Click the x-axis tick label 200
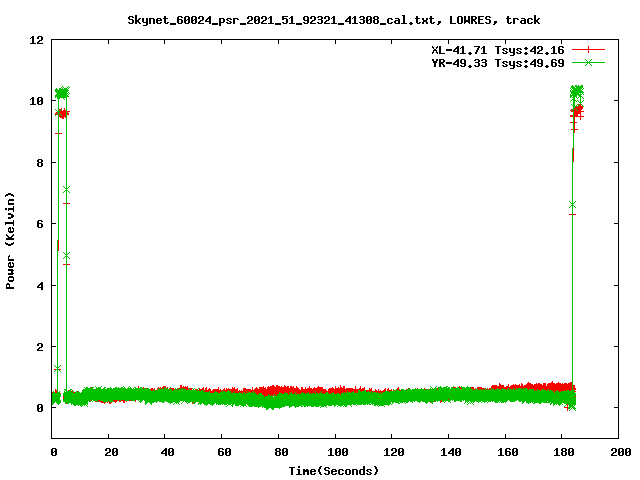Screen dimensions: 640x480 tap(621, 452)
